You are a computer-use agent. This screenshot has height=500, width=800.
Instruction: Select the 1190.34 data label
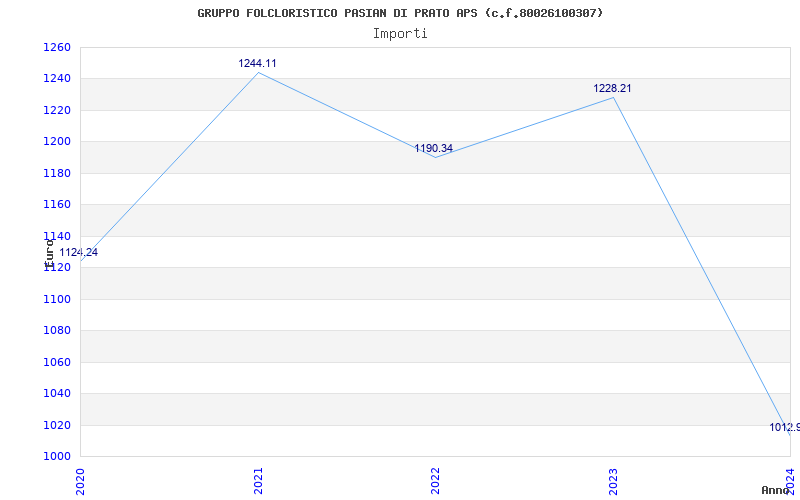433,148
